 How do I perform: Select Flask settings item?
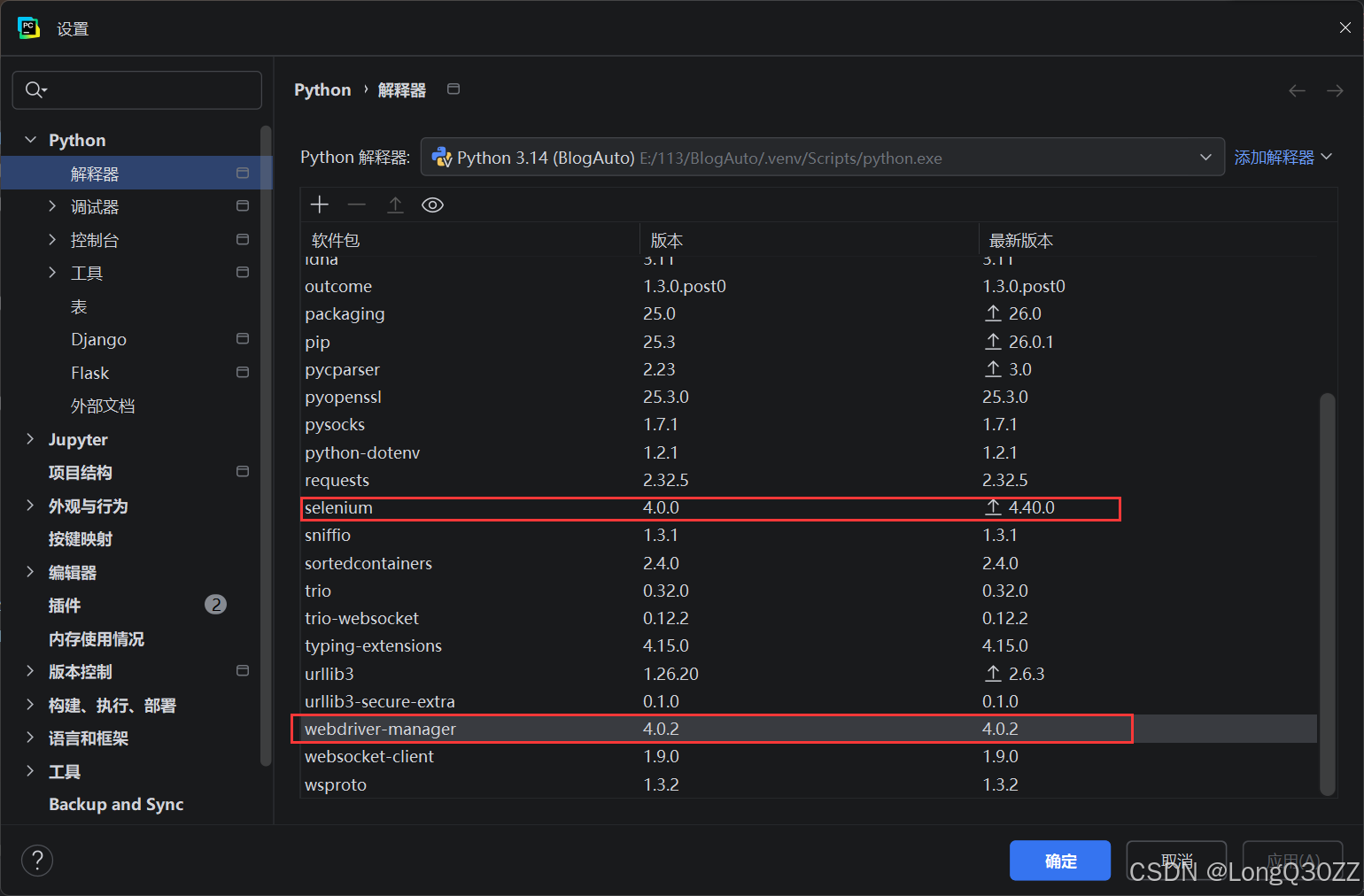click(89, 373)
